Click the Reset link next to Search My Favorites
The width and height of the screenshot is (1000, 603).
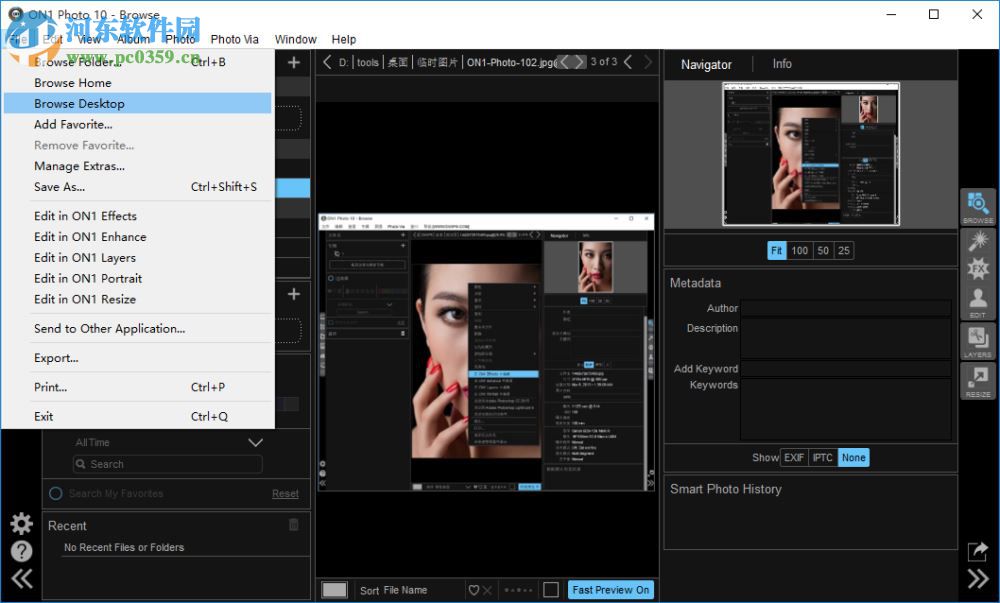click(x=285, y=493)
